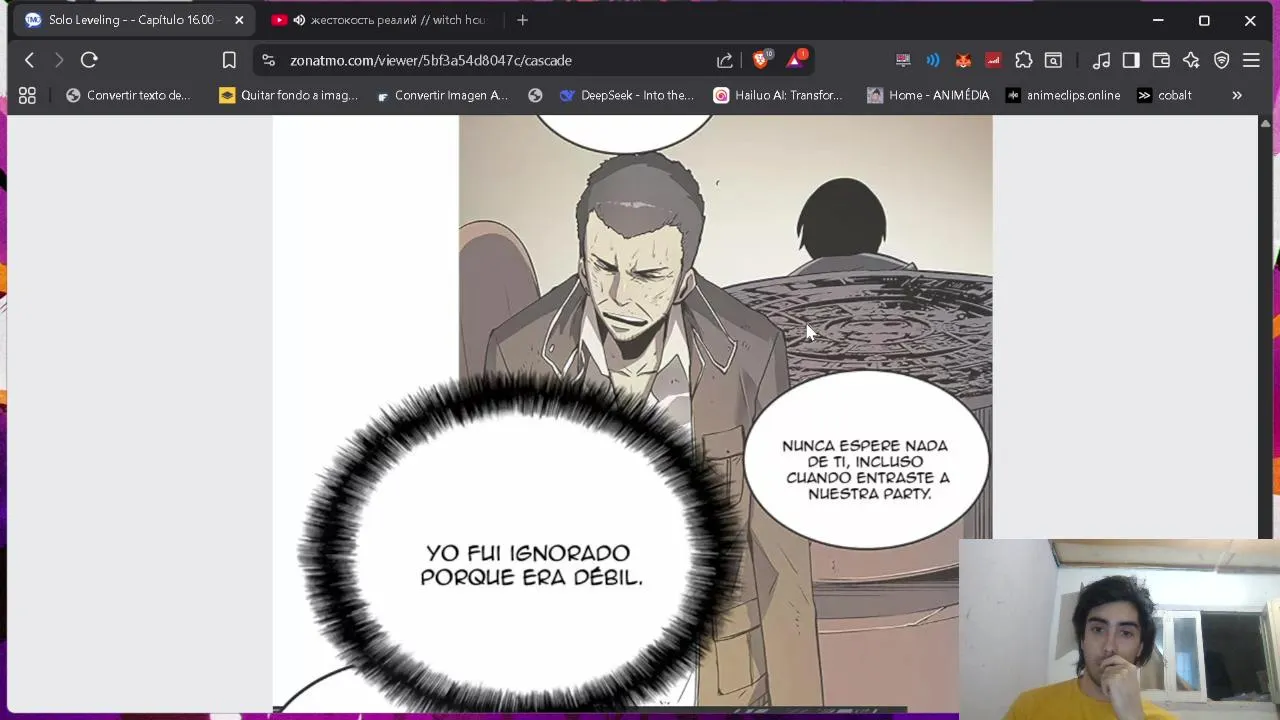Open the browser main hamburger menu
The width and height of the screenshot is (1280, 720).
1251,60
